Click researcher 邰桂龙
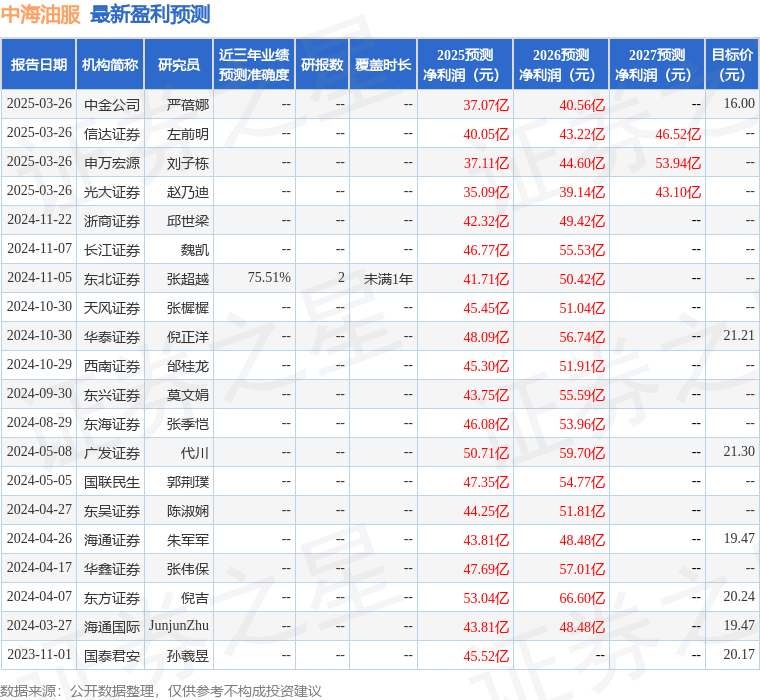 [x=188, y=366]
